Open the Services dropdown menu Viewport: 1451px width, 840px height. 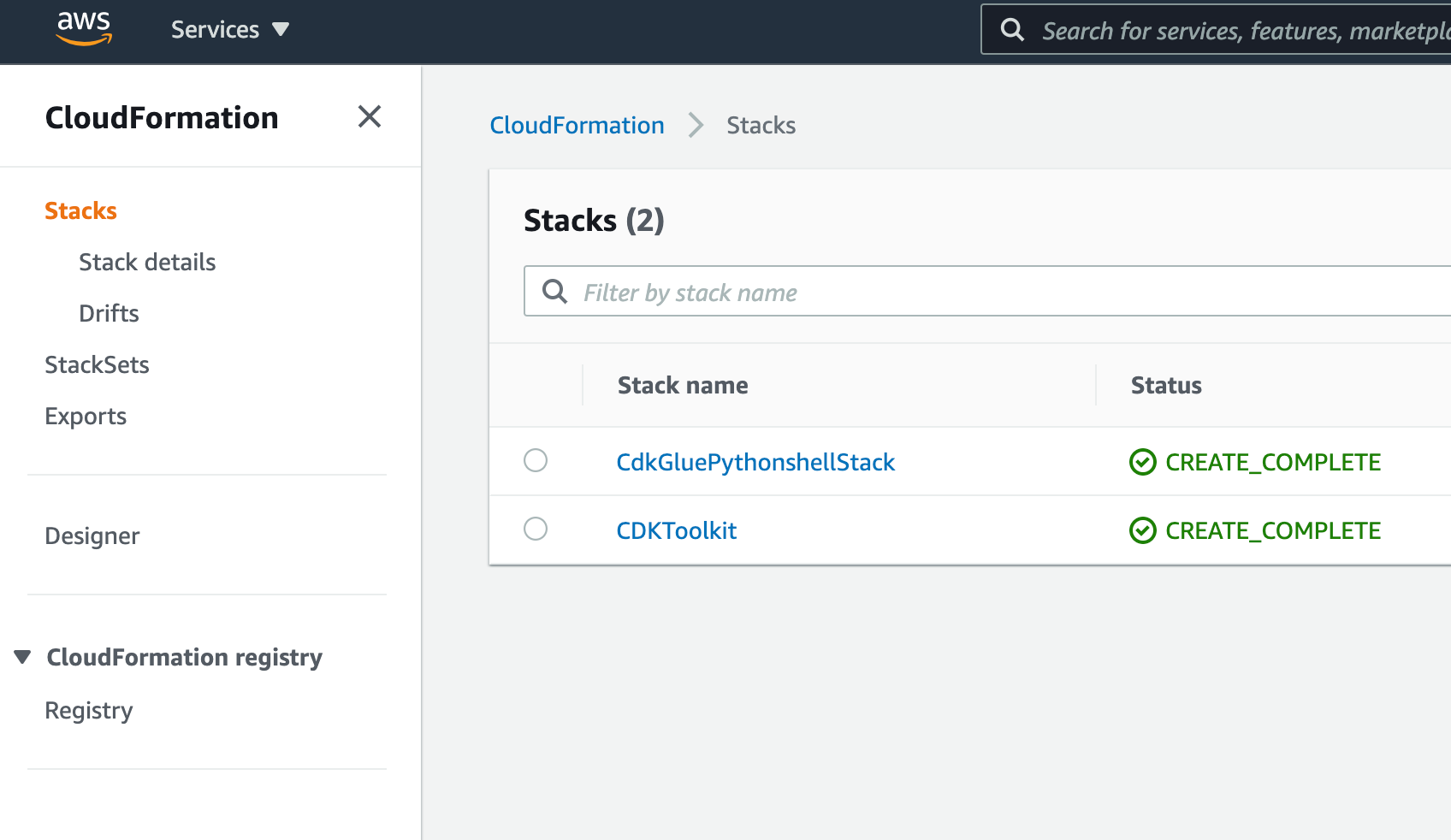tap(230, 30)
